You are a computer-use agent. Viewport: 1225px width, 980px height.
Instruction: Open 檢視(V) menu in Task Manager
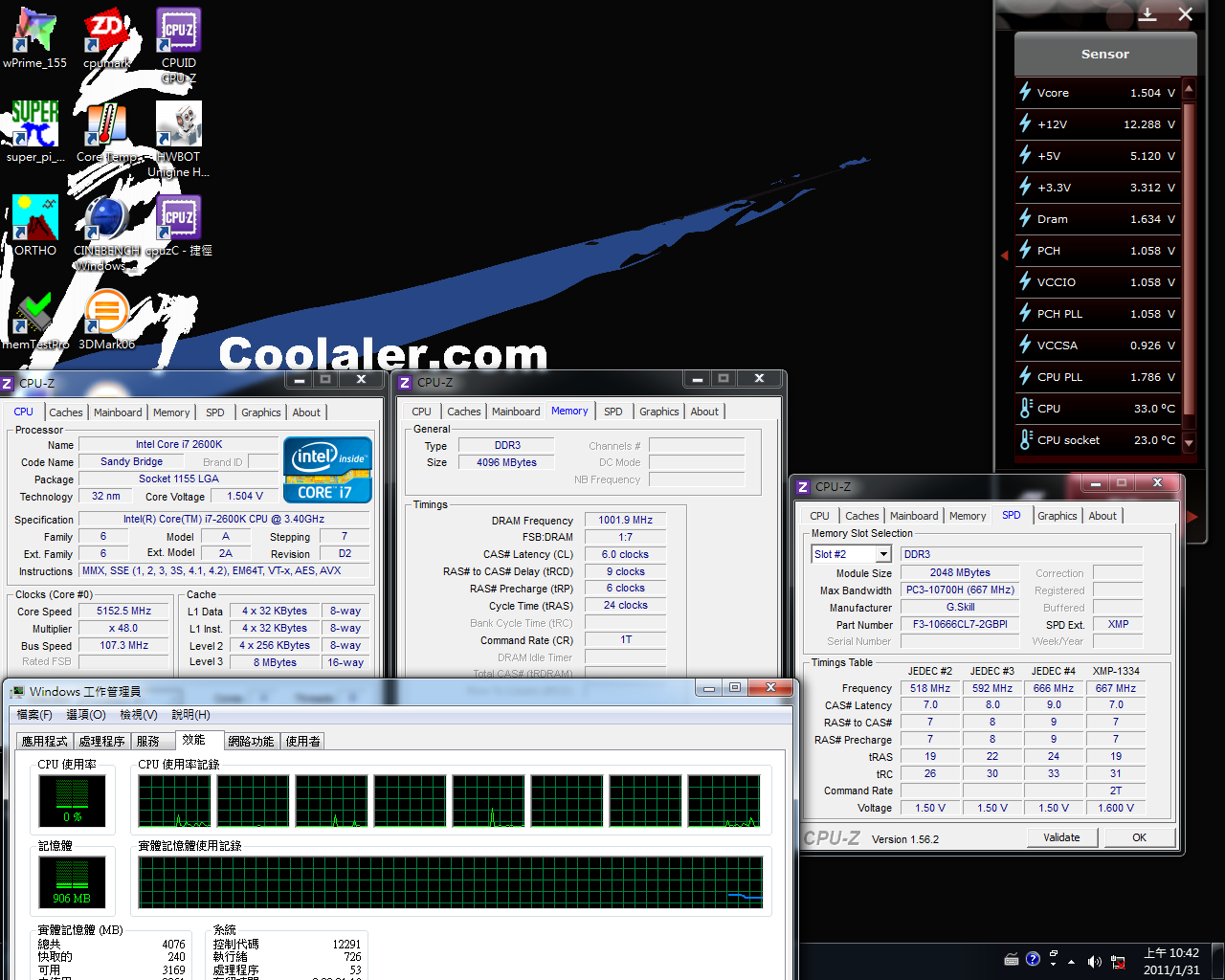[139, 715]
